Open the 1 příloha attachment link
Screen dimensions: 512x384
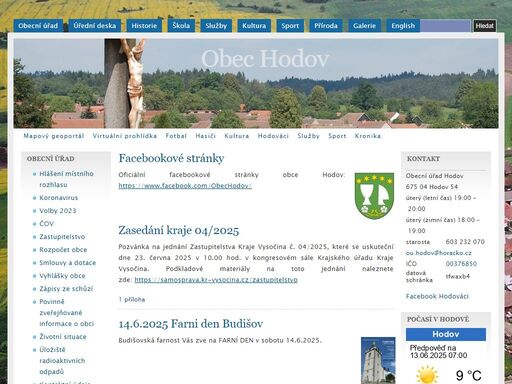132,299
